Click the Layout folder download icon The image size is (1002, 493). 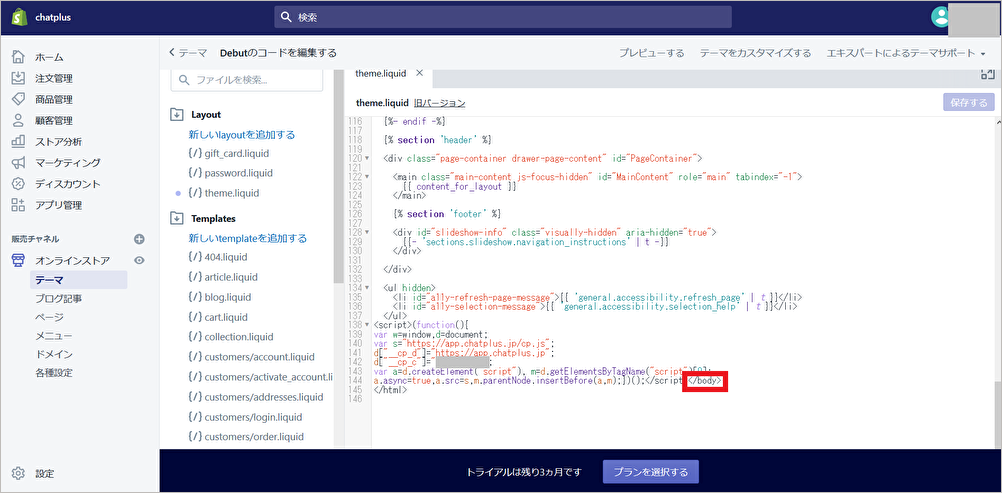coord(176,115)
